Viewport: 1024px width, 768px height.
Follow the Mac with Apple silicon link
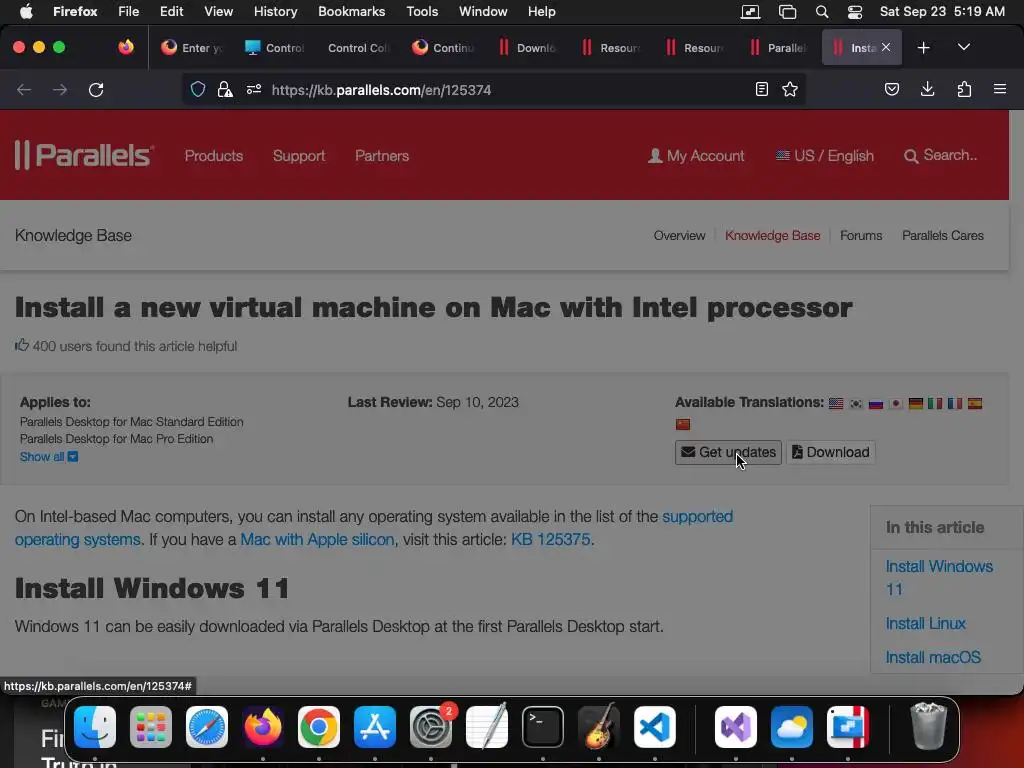317,539
